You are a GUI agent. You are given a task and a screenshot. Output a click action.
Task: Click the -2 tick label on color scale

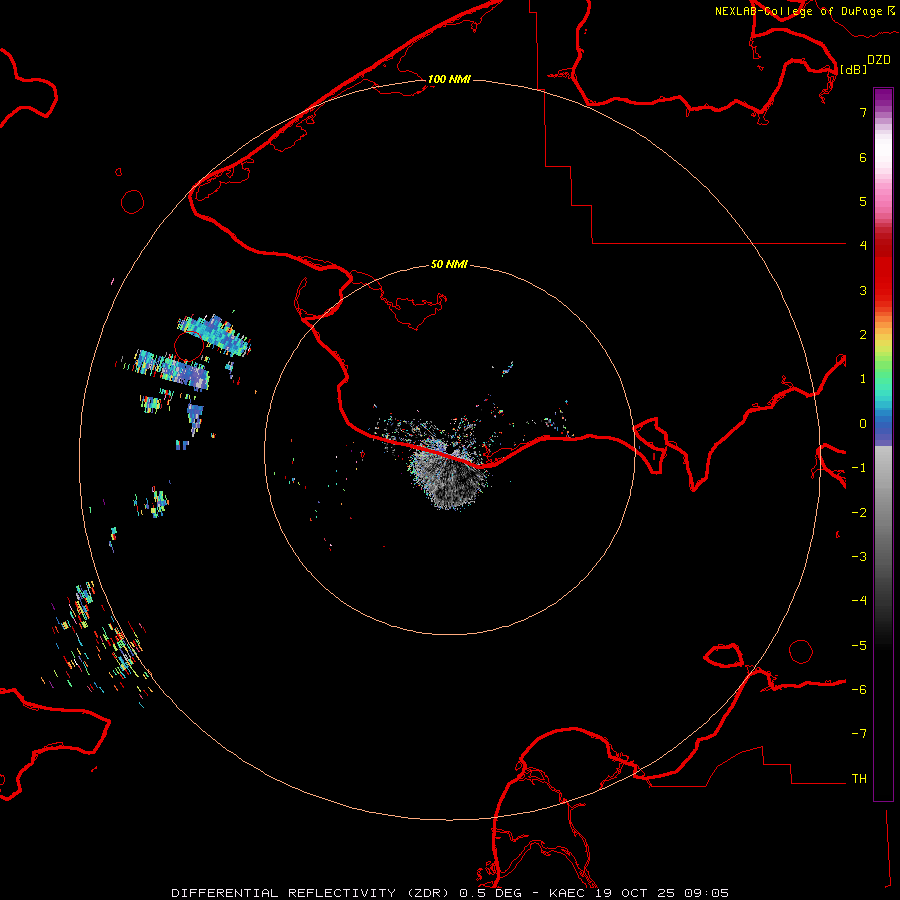[859, 513]
